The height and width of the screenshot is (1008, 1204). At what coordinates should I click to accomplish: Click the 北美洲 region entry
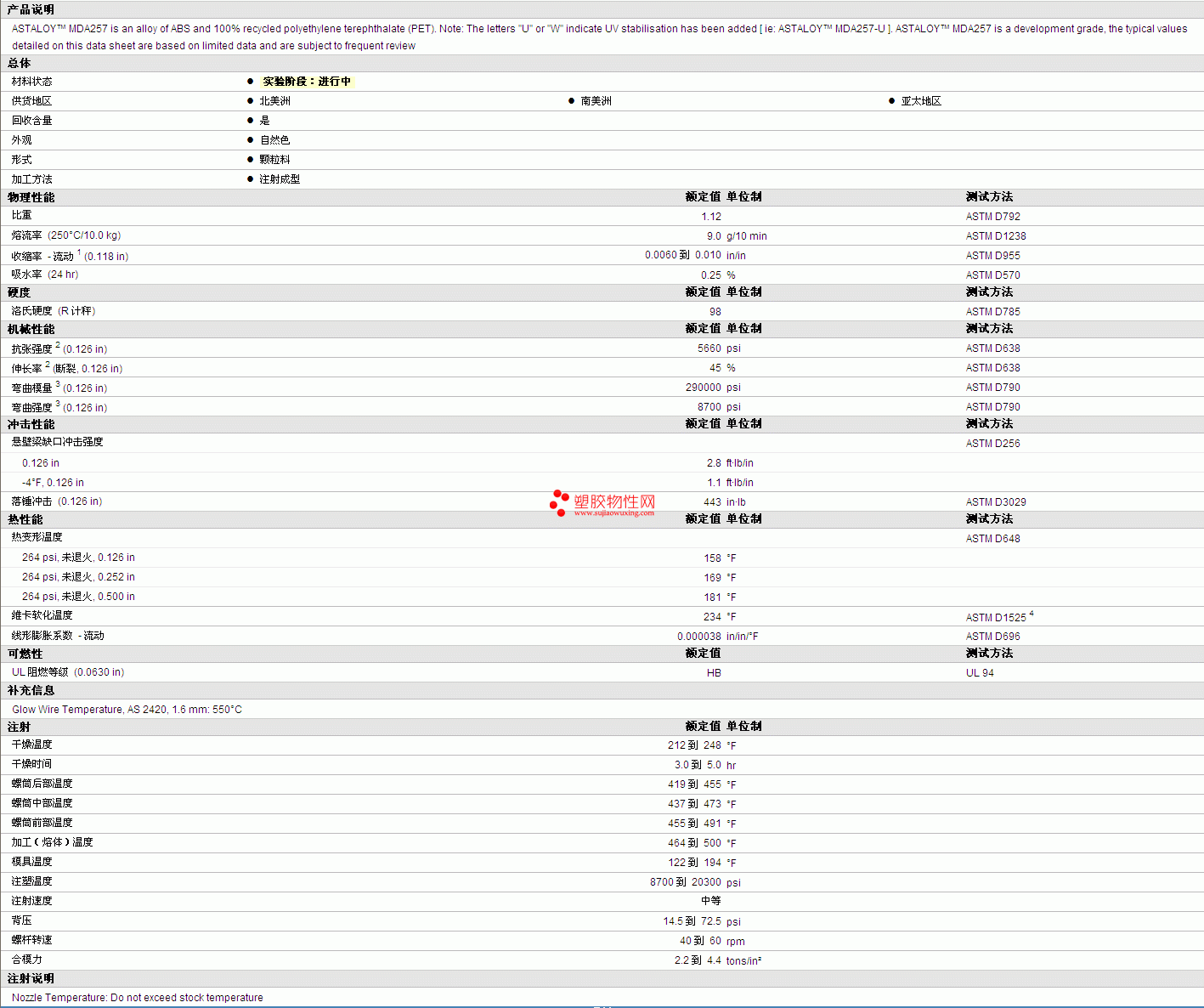pos(274,101)
